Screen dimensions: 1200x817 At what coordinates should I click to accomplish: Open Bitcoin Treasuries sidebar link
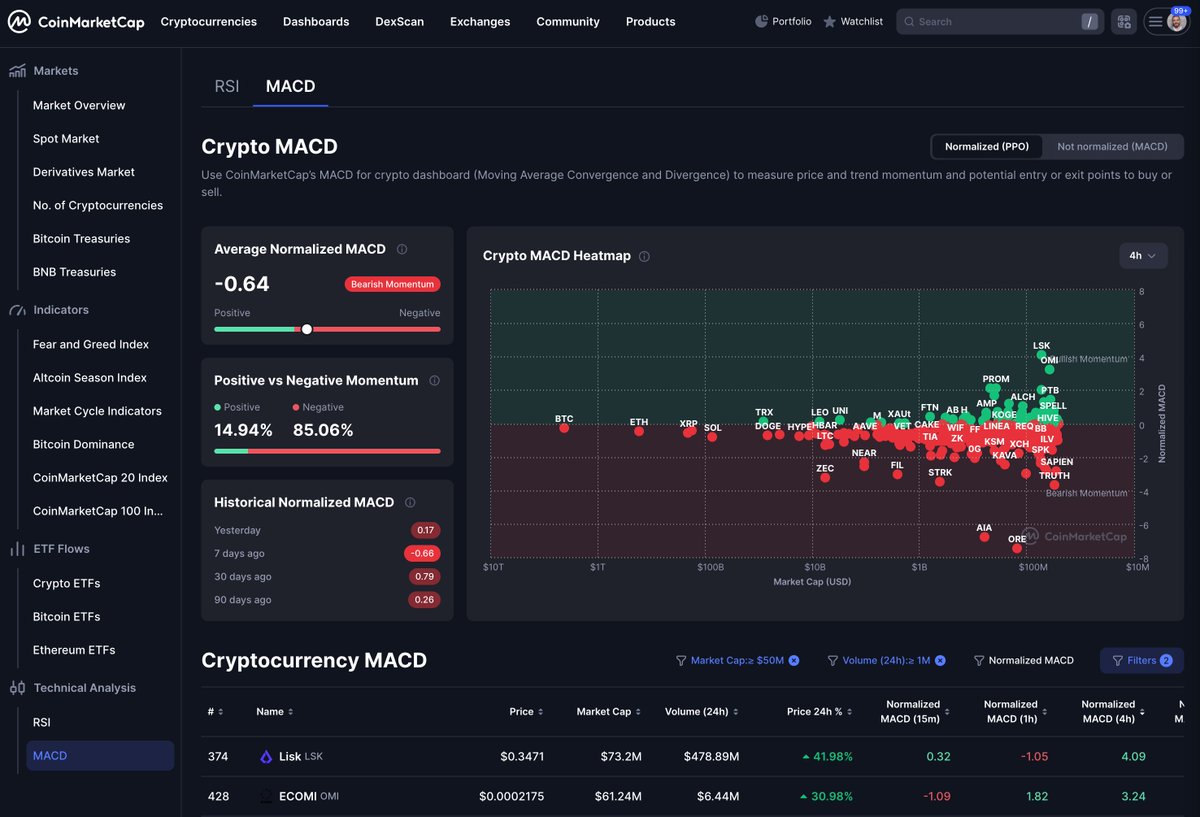coord(81,238)
